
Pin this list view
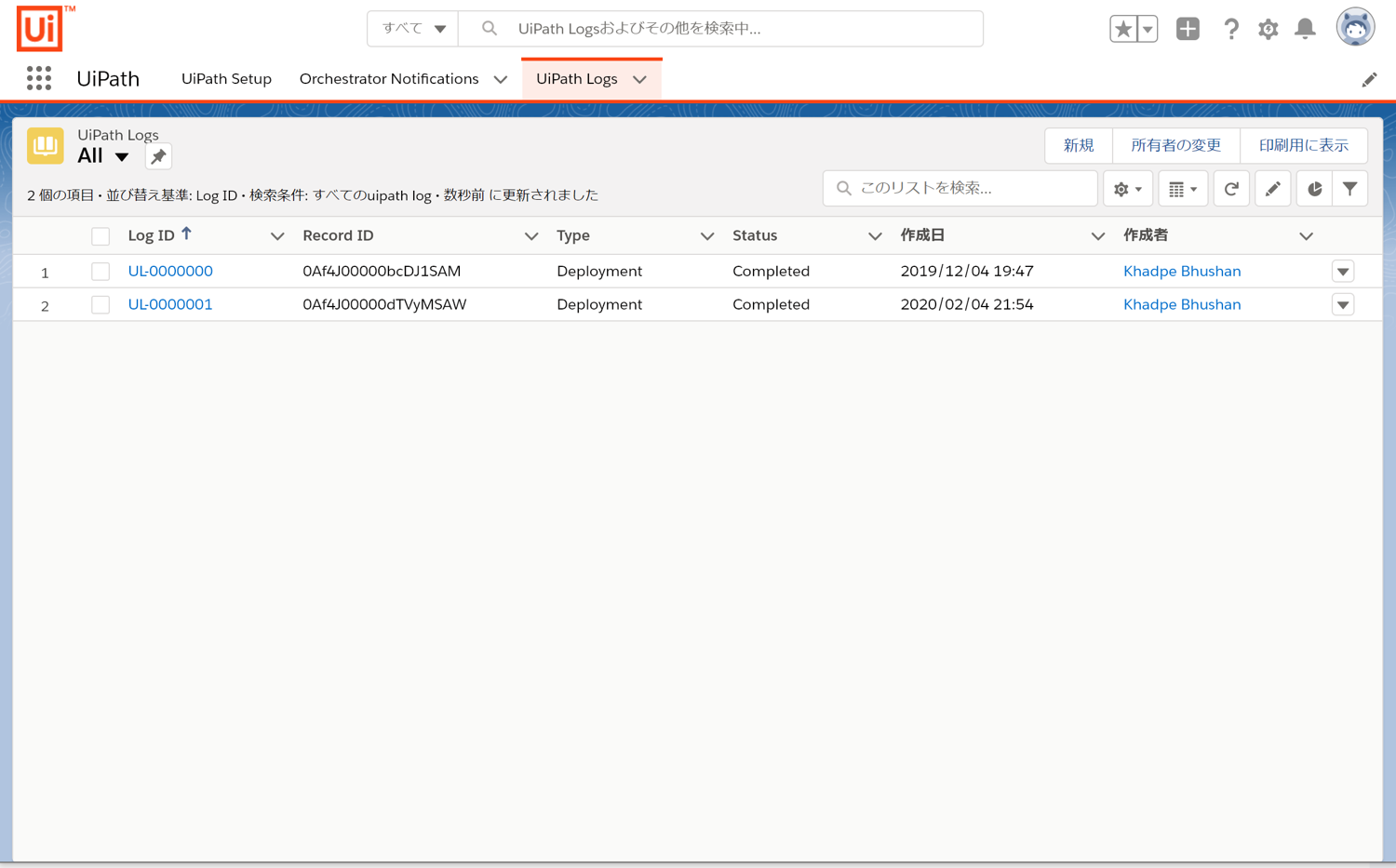tap(158, 156)
